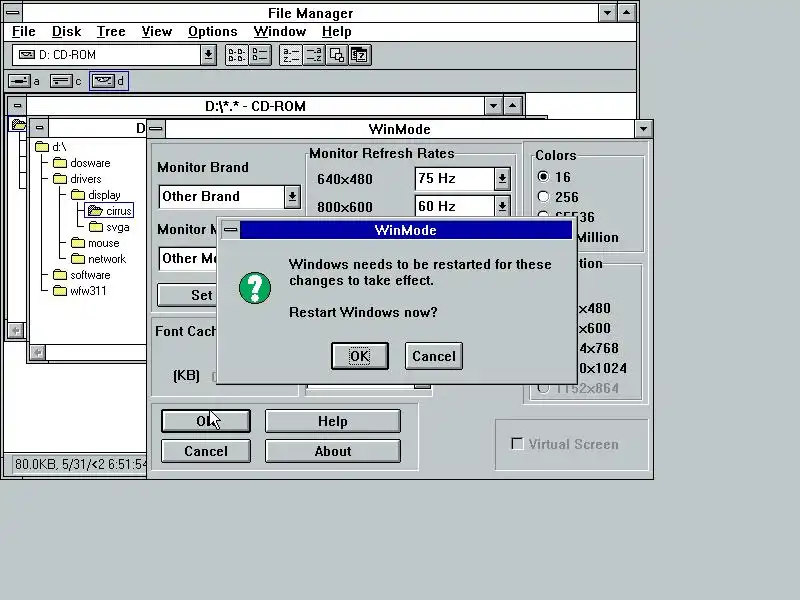Screen dimensions: 800x600
Task: Open the Tree menu
Action: [x=111, y=32]
